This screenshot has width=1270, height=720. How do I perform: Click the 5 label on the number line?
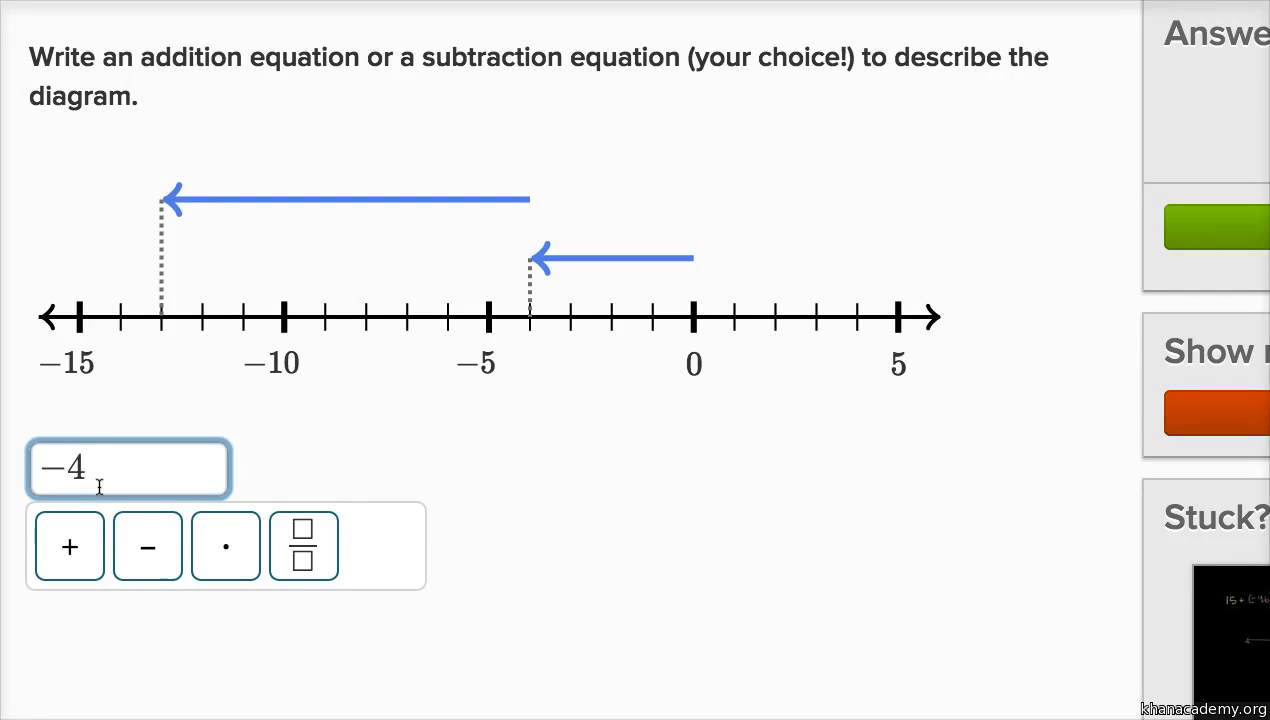[898, 364]
